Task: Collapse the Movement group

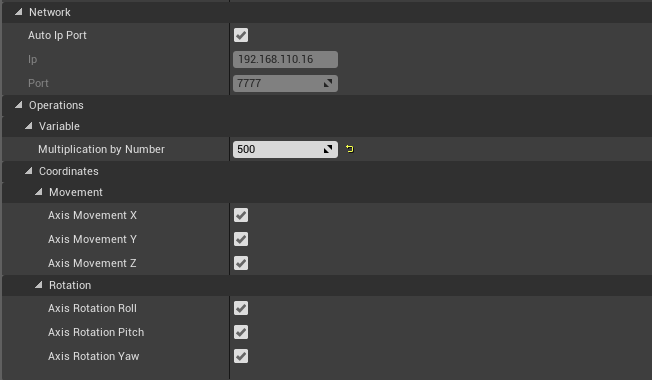Action: tap(39, 192)
